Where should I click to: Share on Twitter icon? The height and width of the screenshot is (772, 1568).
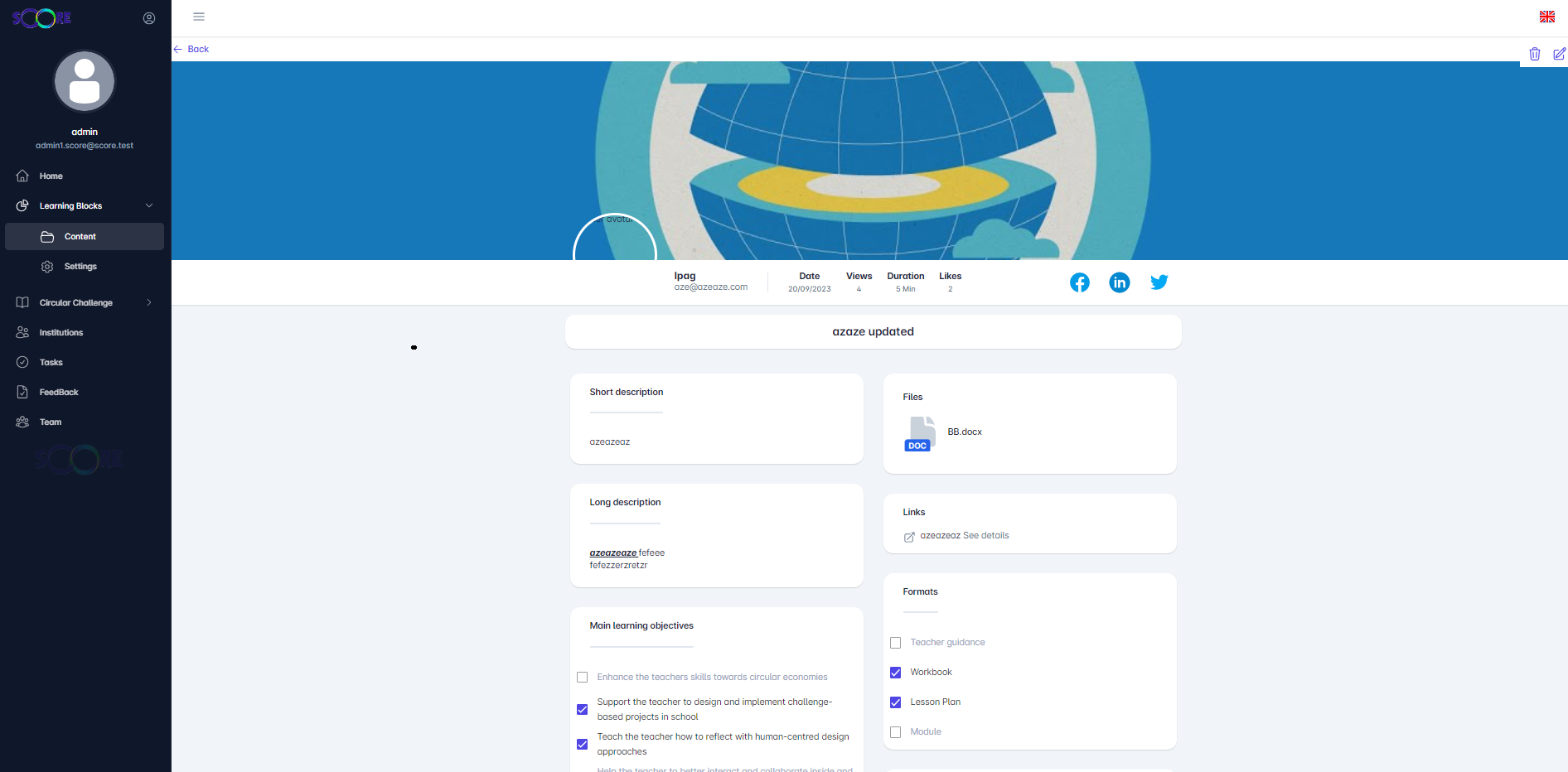tap(1159, 282)
